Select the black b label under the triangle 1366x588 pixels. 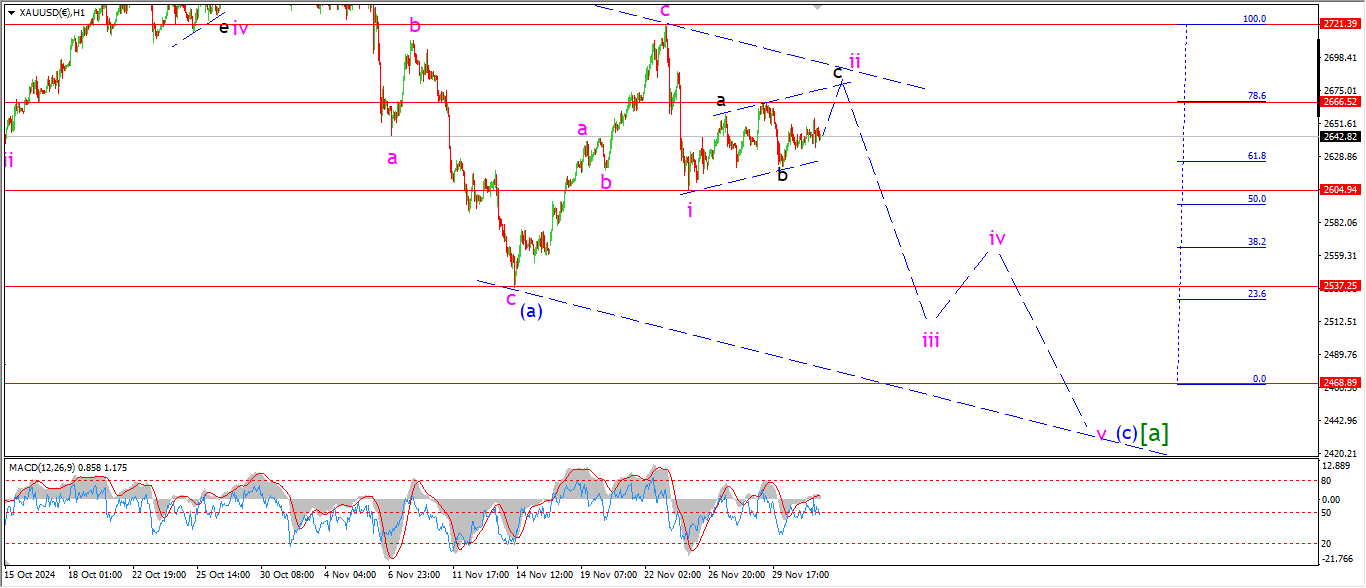point(783,175)
